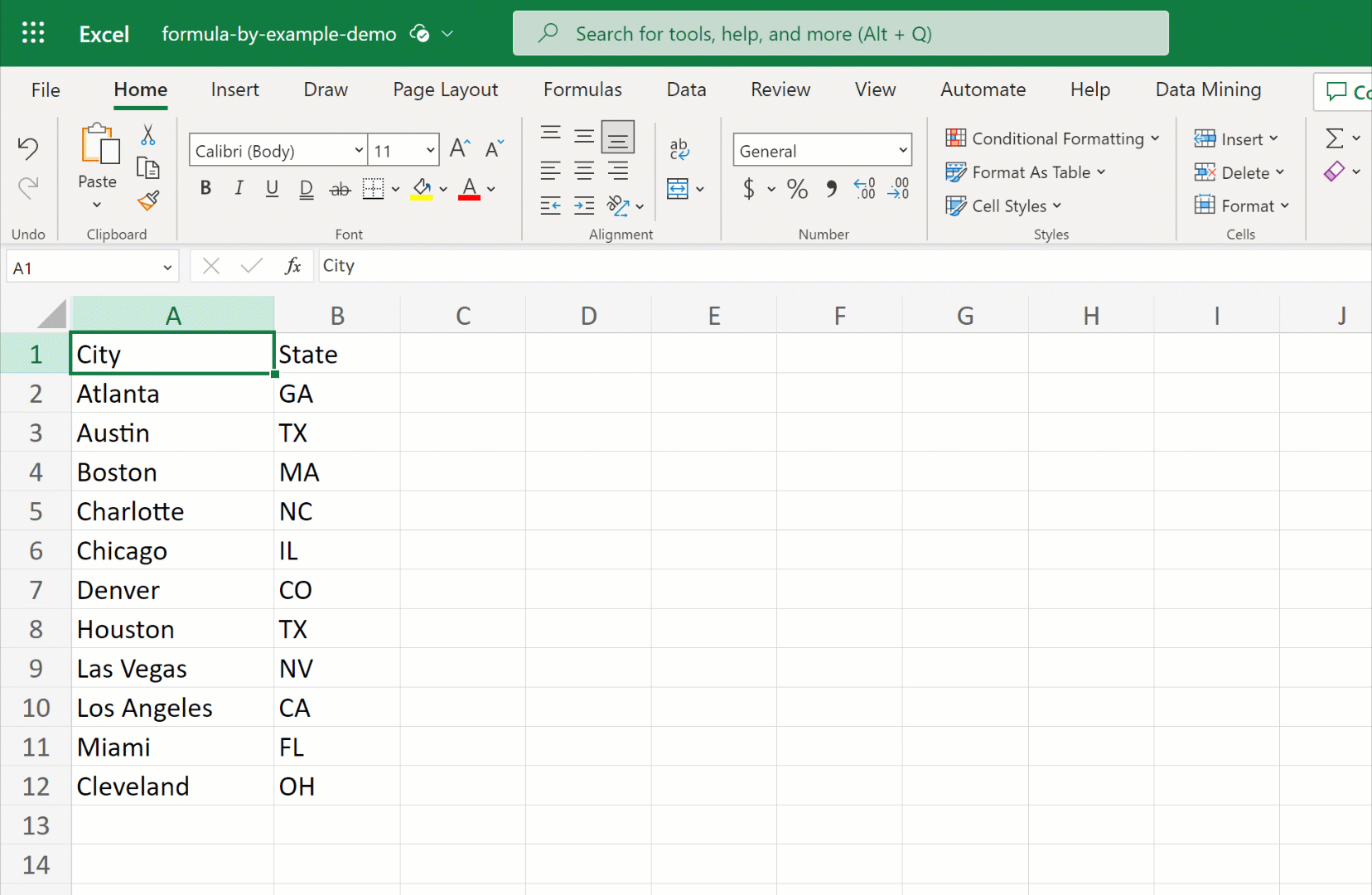
Task: Confirm the cell entry with the checkmark
Action: 251,266
